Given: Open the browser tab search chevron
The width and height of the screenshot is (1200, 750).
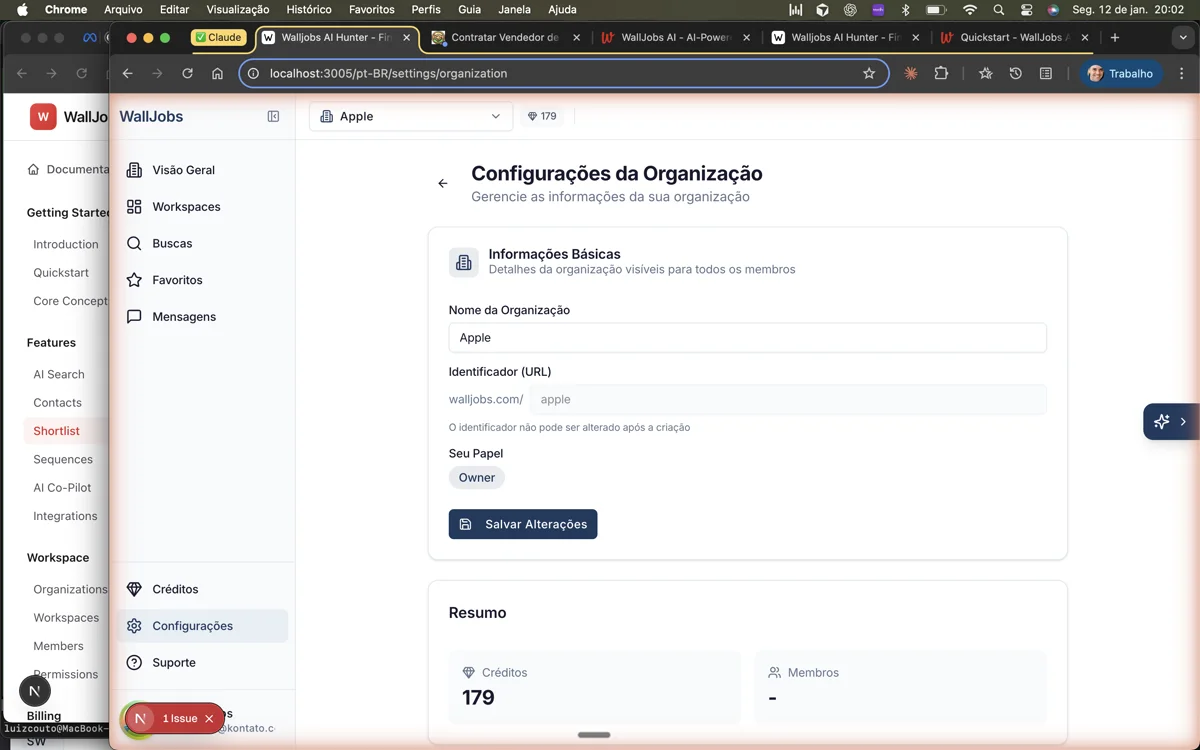Looking at the screenshot, I should click(x=1183, y=37).
